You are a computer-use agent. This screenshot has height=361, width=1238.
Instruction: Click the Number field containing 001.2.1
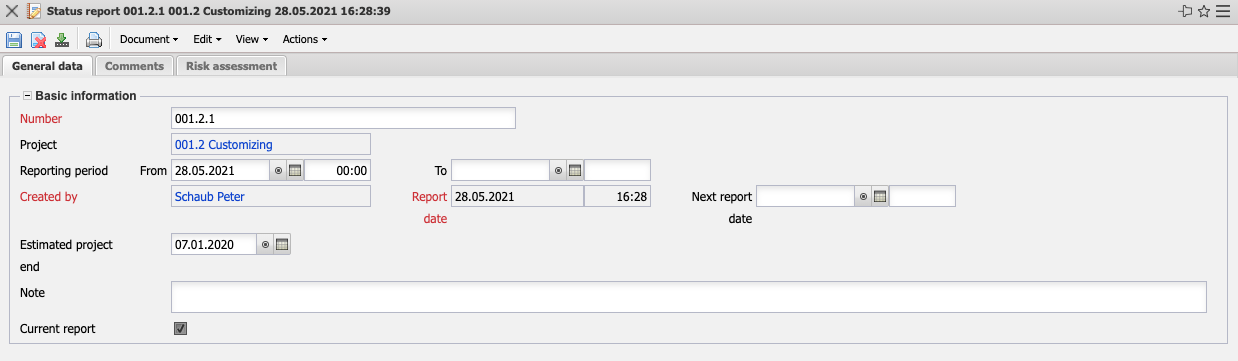pyautogui.click(x=343, y=119)
